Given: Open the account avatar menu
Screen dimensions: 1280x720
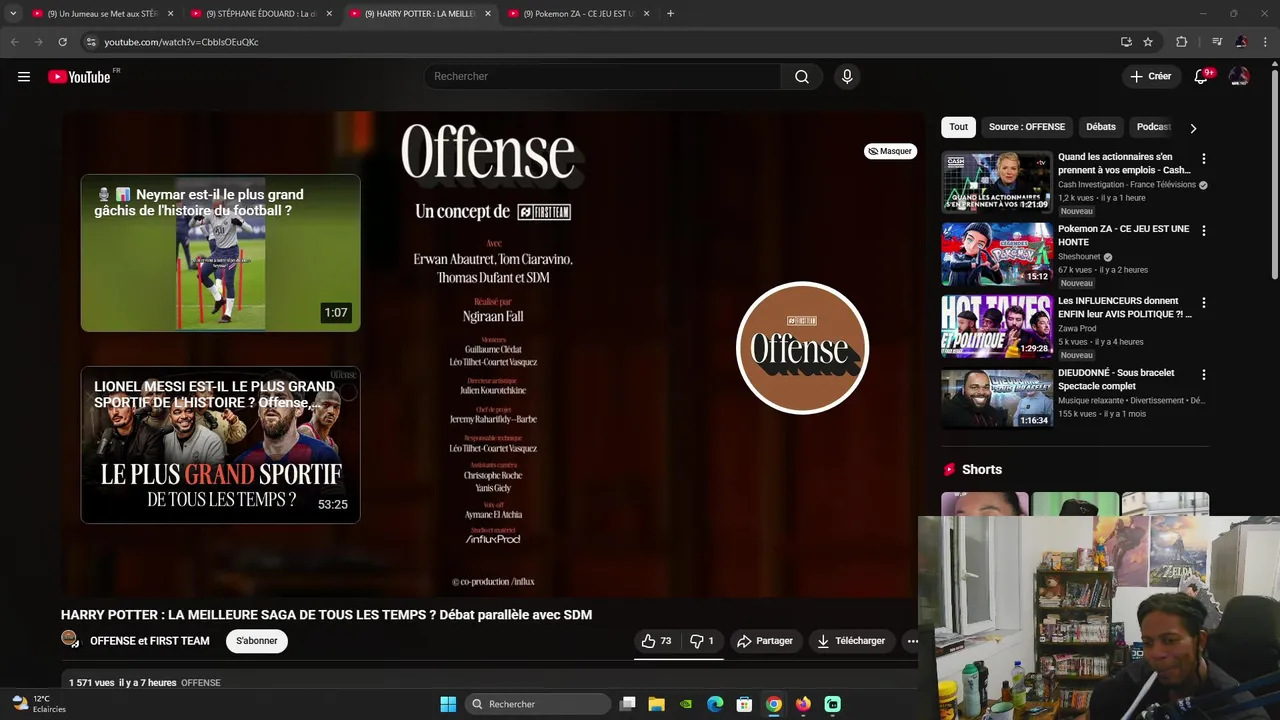Looking at the screenshot, I should 1239,77.
